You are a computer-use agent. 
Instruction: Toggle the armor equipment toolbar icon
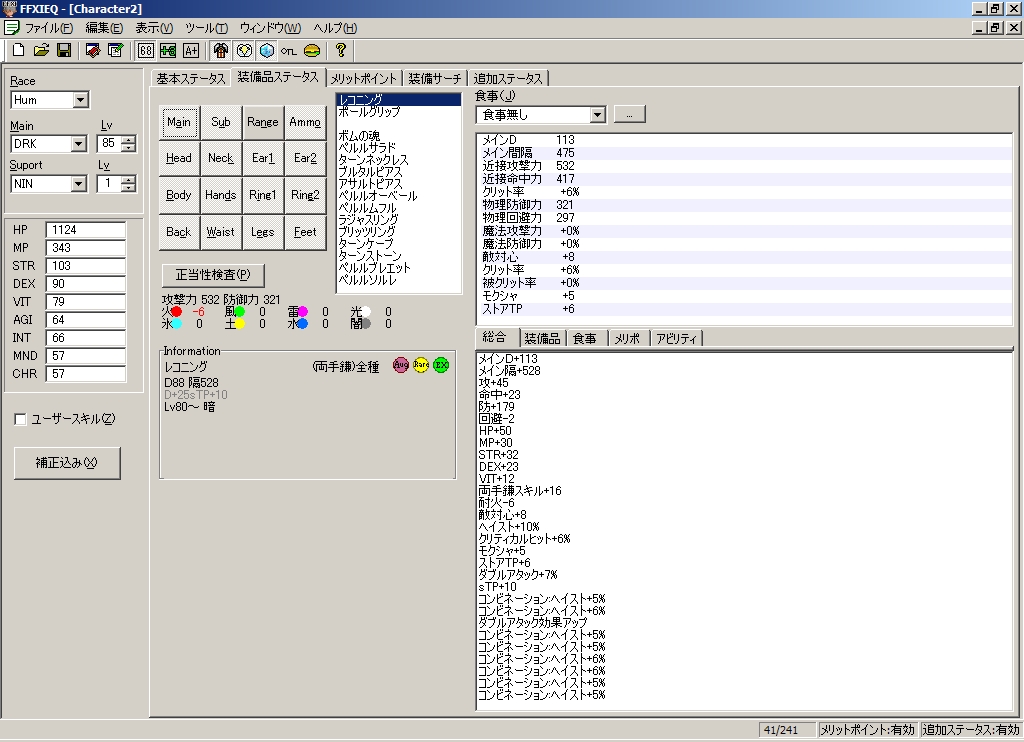pyautogui.click(x=221, y=50)
